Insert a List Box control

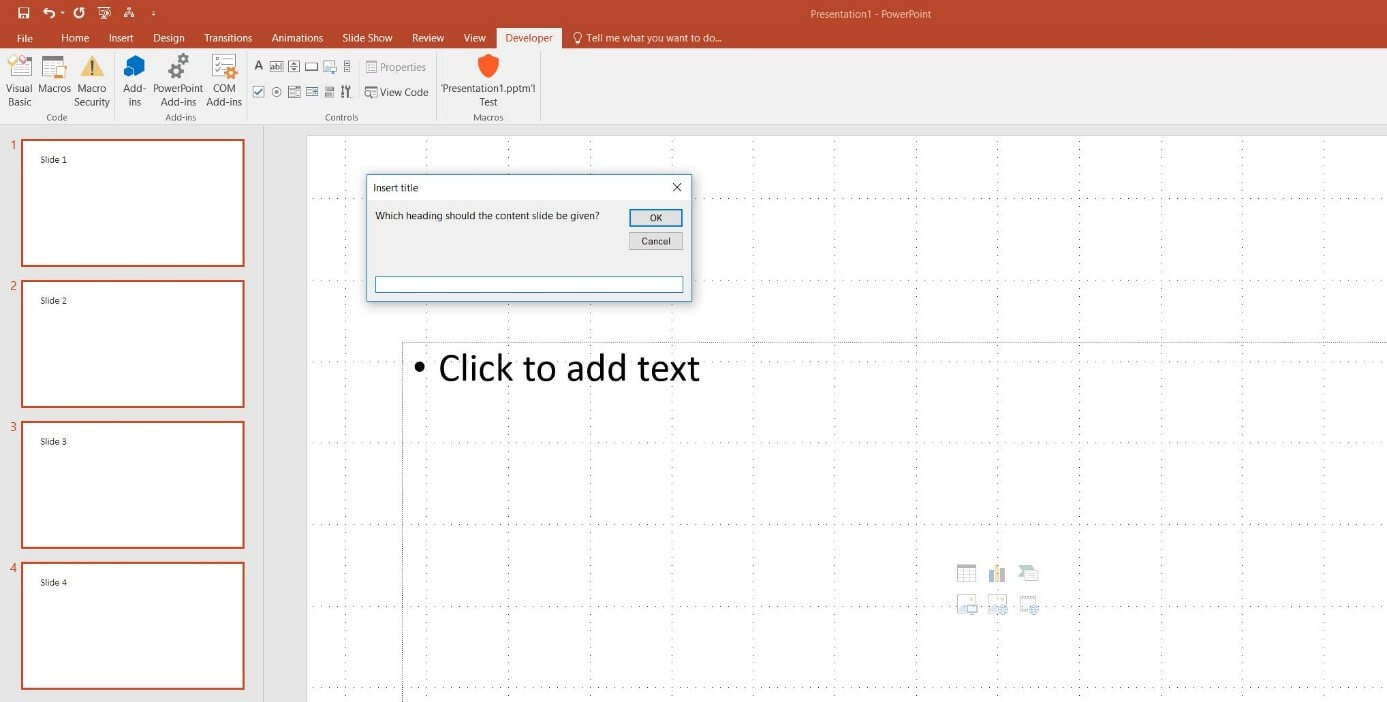click(294, 92)
